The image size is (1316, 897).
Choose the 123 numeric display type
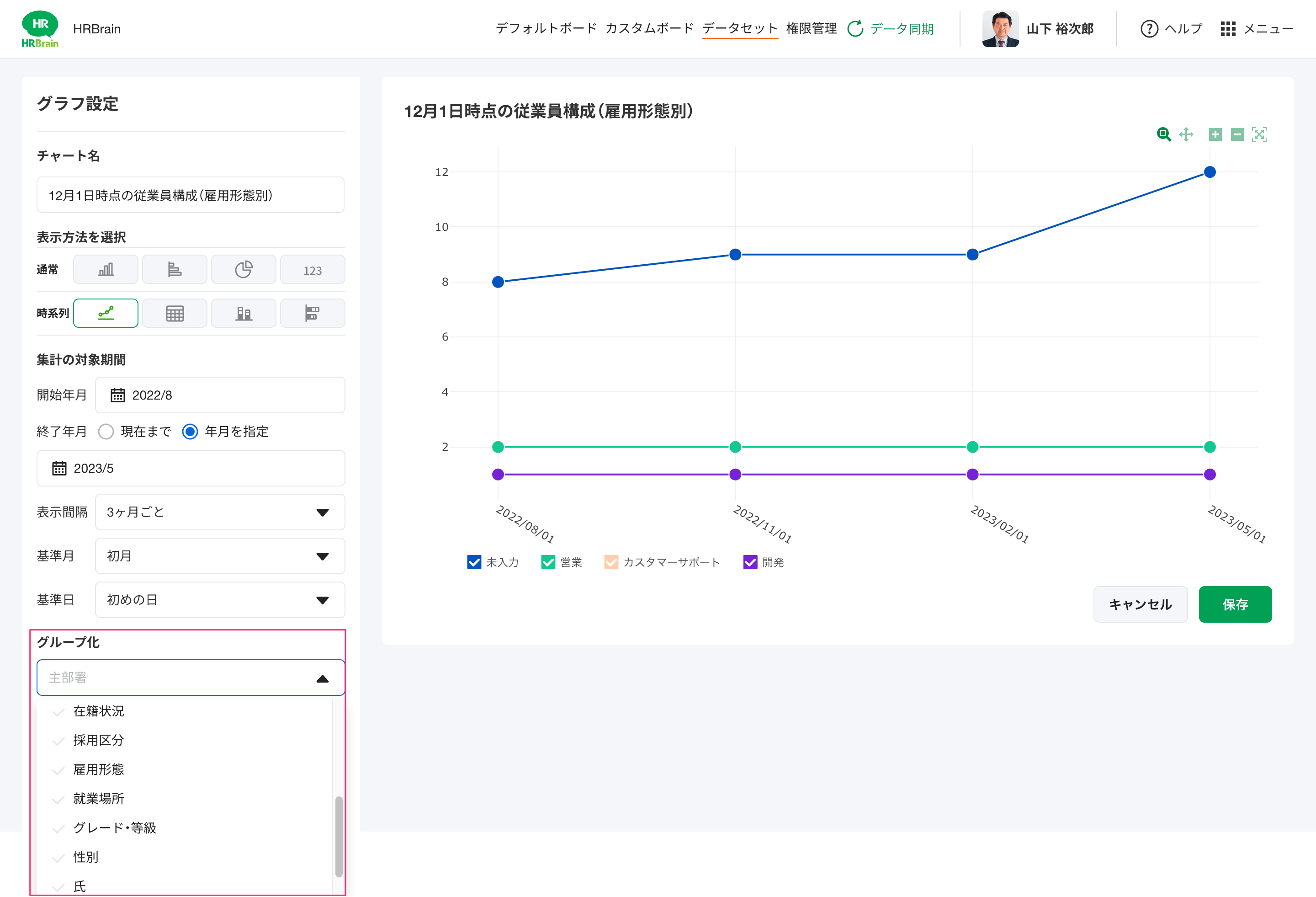(x=312, y=270)
